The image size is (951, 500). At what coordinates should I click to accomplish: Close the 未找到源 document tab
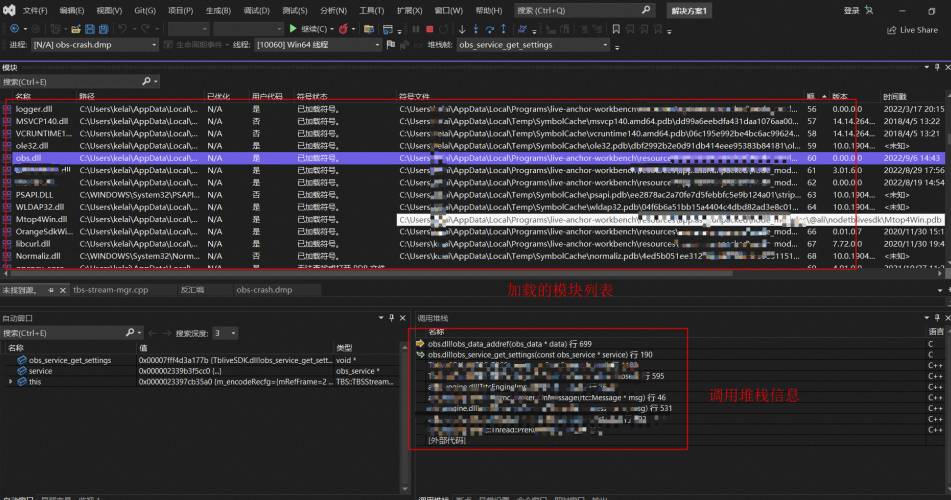(62, 290)
